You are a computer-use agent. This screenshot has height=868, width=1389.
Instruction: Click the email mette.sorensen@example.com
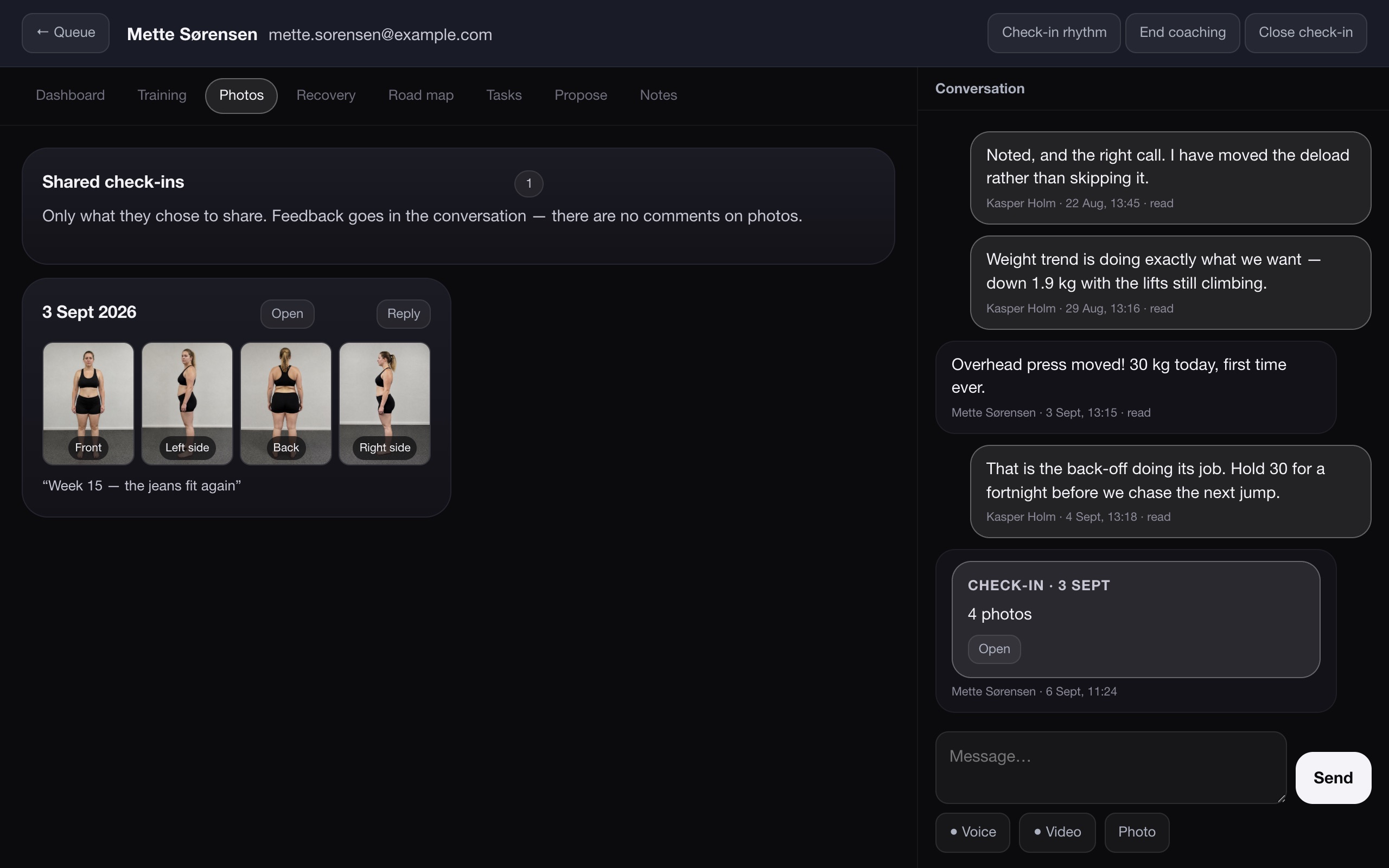(380, 34)
